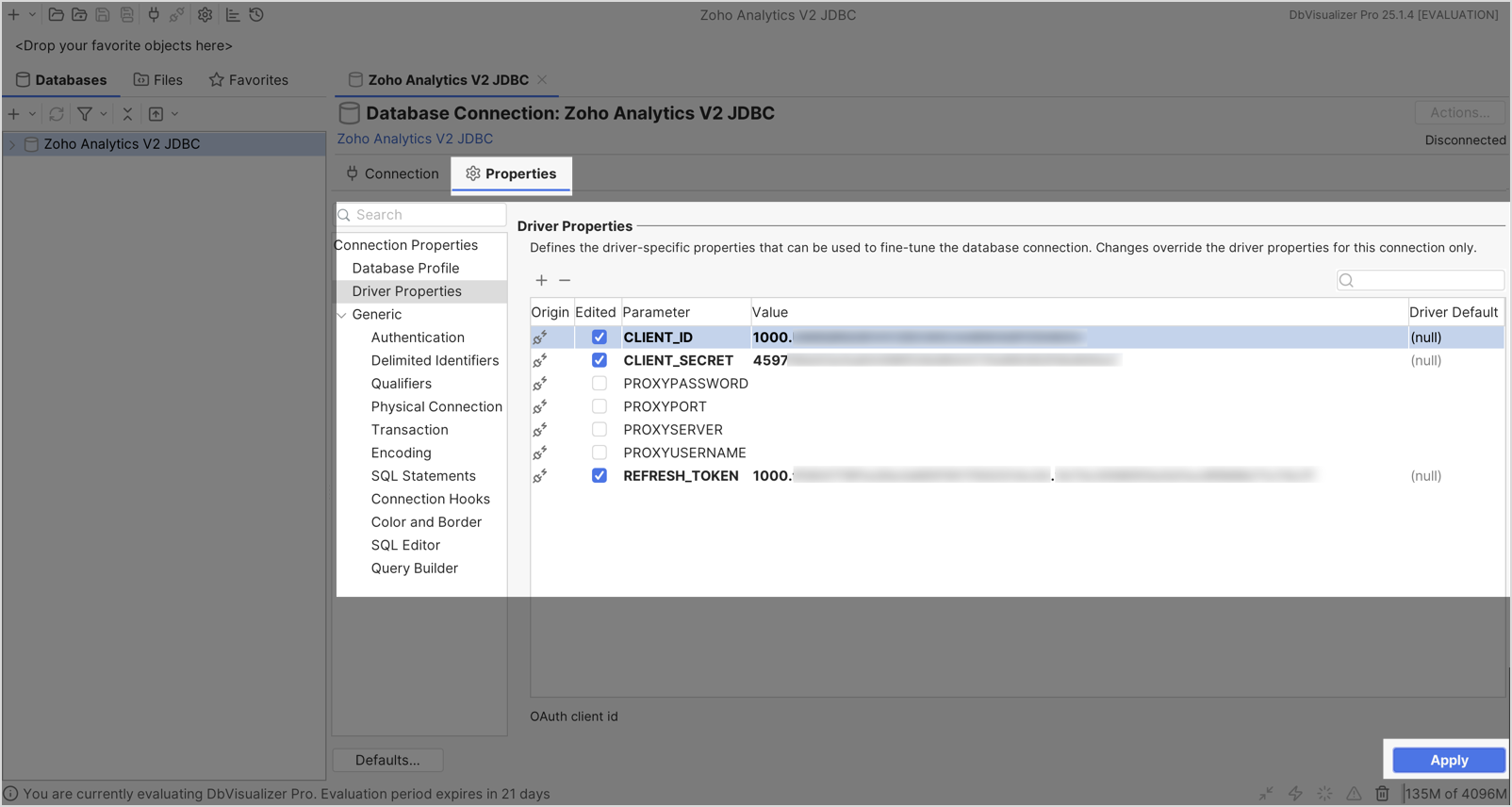Viewport: 1512px width, 807px height.
Task: Switch to the Connection tab
Action: click(392, 174)
